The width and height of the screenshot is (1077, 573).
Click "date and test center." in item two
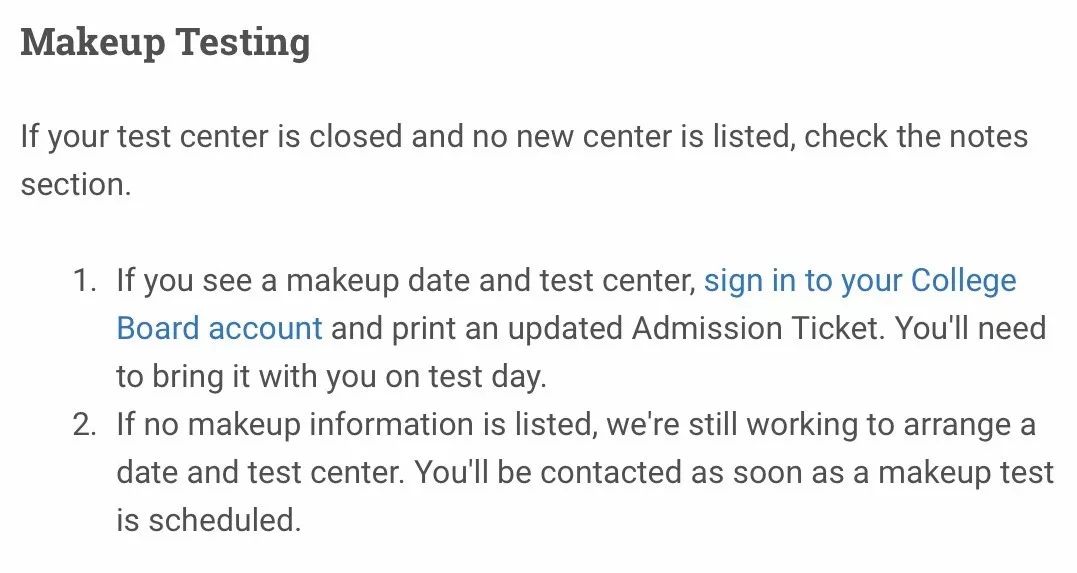(261, 473)
